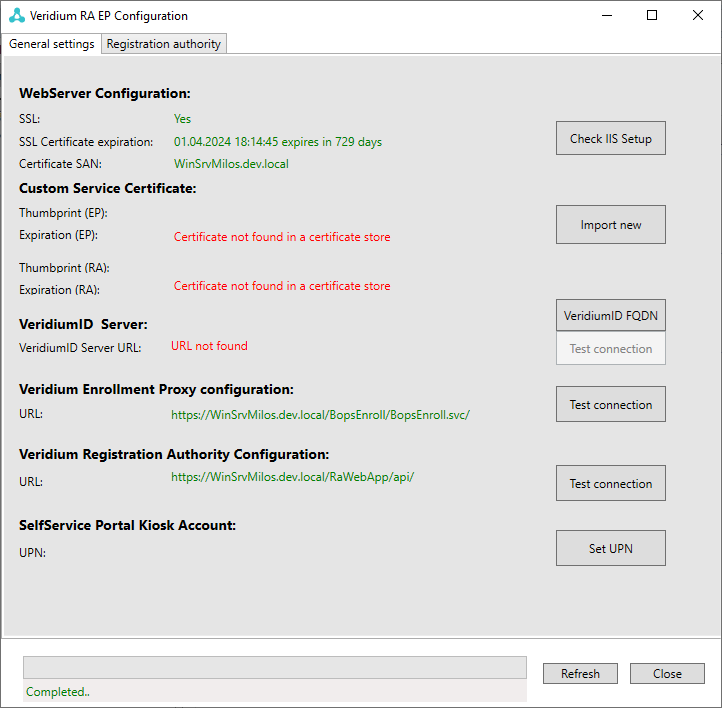Click the RaWebApp/api URL text

292,477
